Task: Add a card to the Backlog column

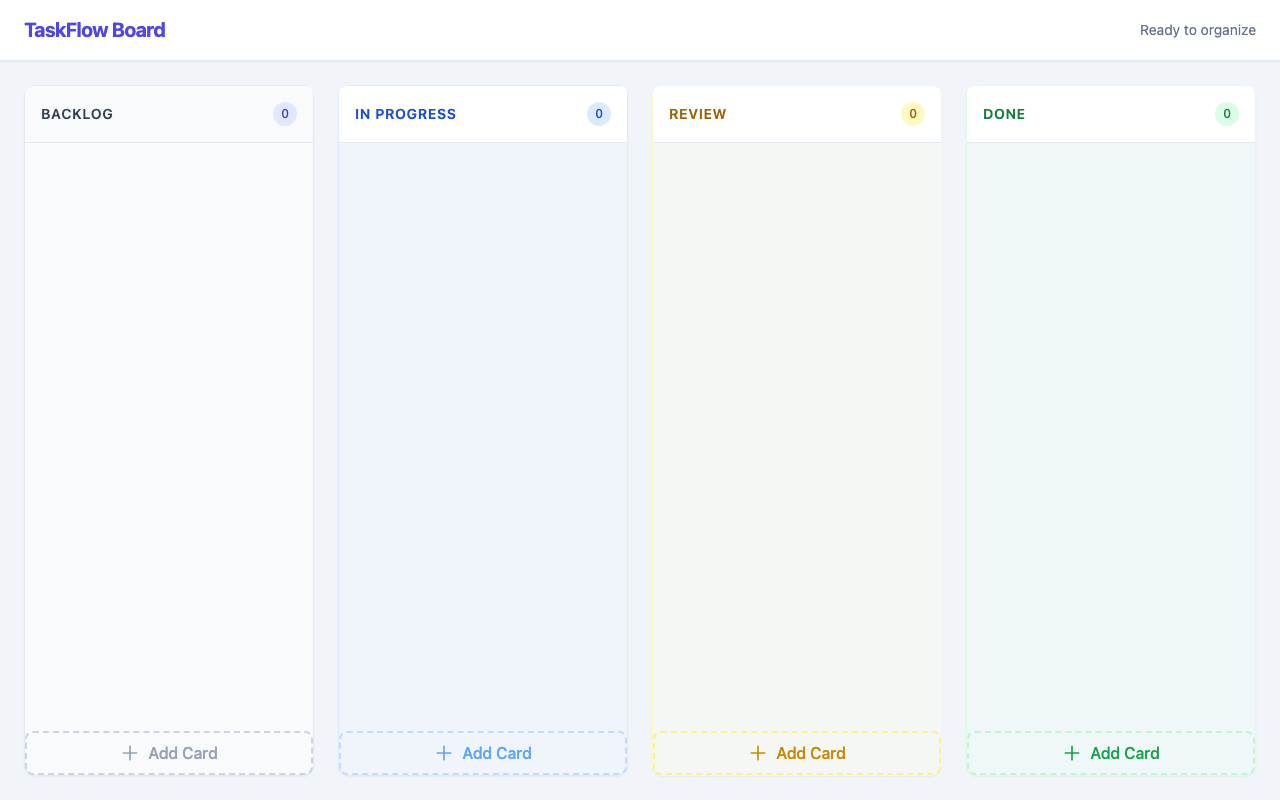Action: (168, 753)
